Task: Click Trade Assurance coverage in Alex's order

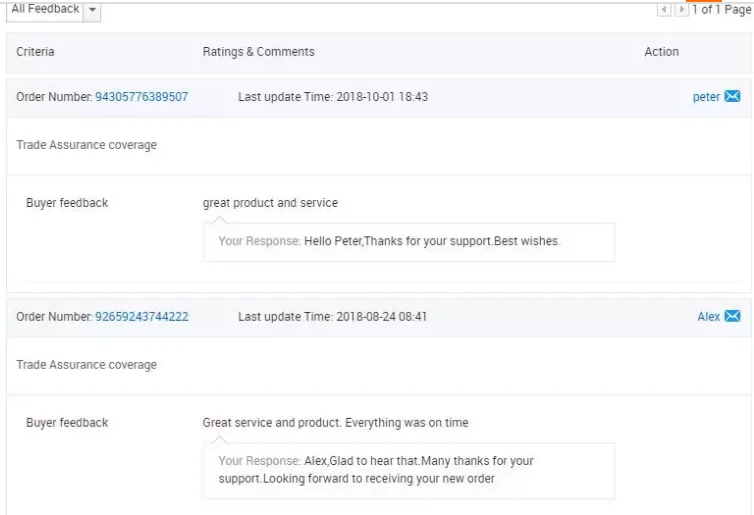Action: tap(86, 365)
